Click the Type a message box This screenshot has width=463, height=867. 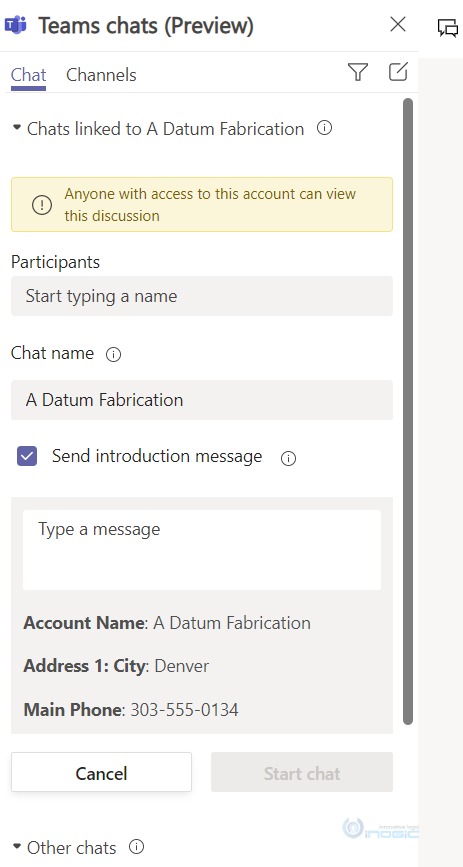tap(202, 550)
